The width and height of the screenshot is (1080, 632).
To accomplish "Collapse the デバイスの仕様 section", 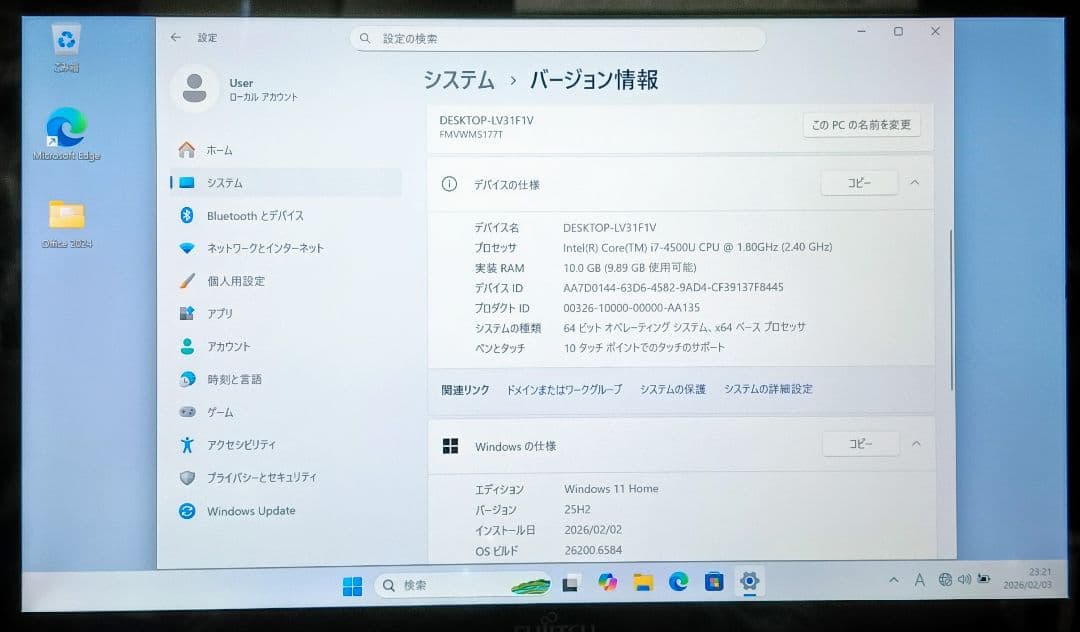I will 916,183.
